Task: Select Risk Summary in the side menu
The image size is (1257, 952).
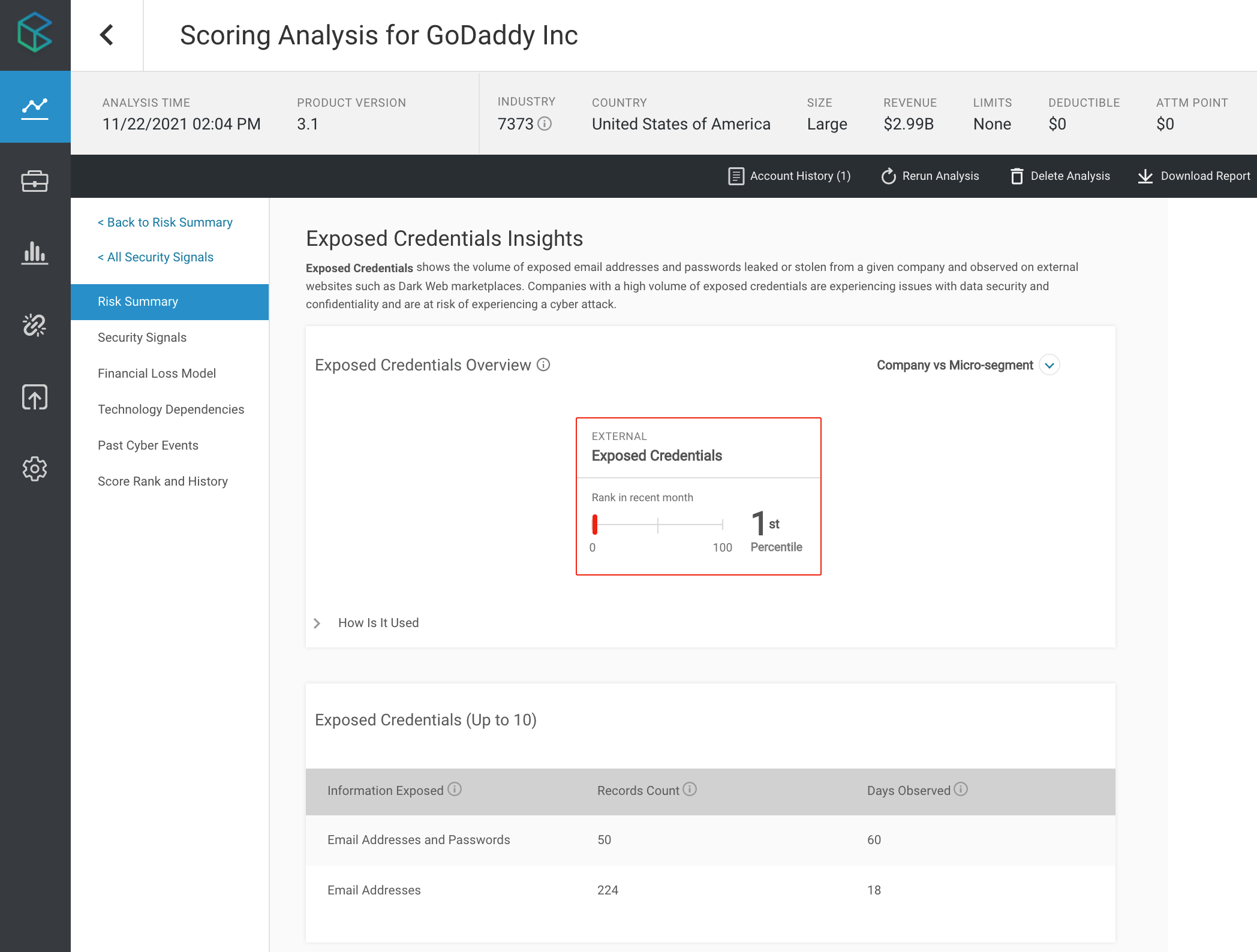Action: point(170,302)
